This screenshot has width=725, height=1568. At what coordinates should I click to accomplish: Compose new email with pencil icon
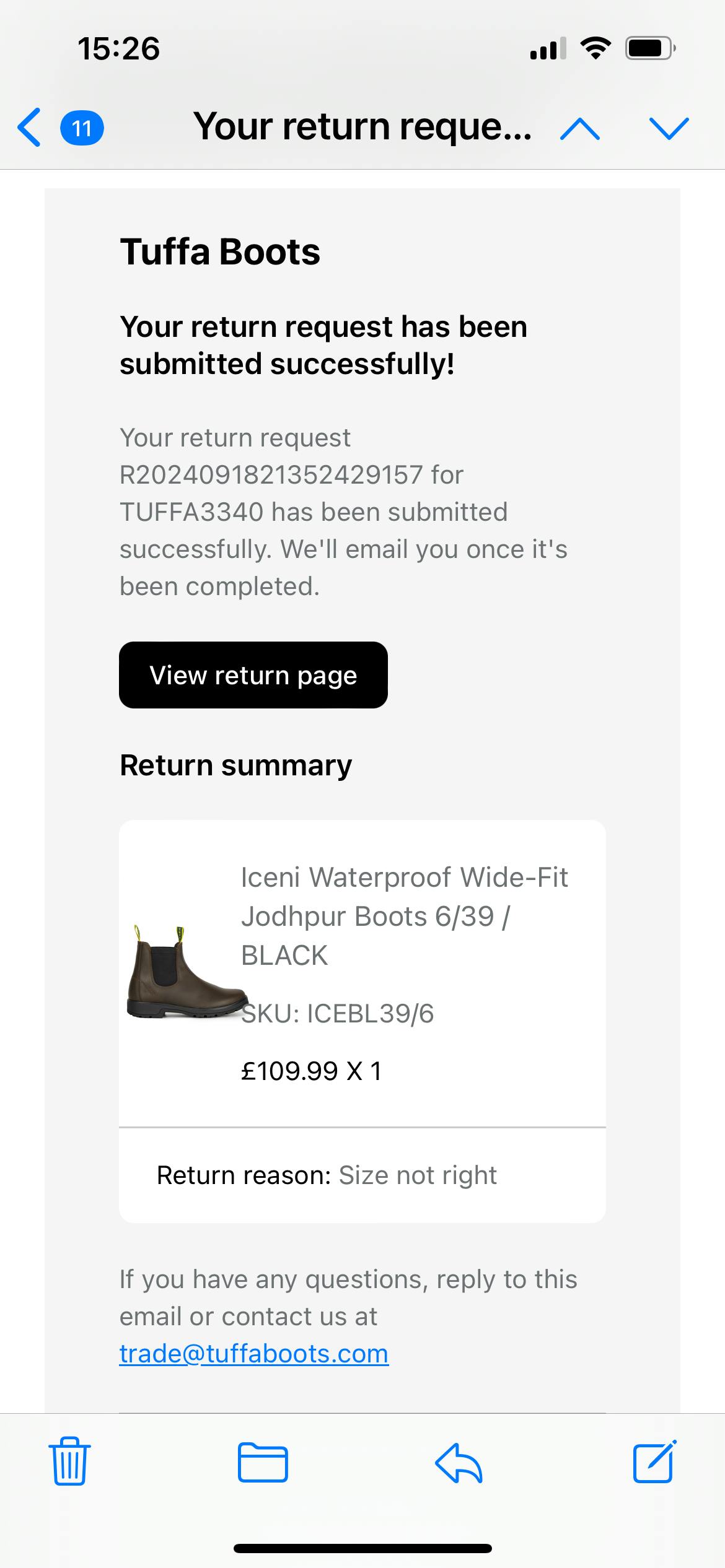tap(654, 1461)
